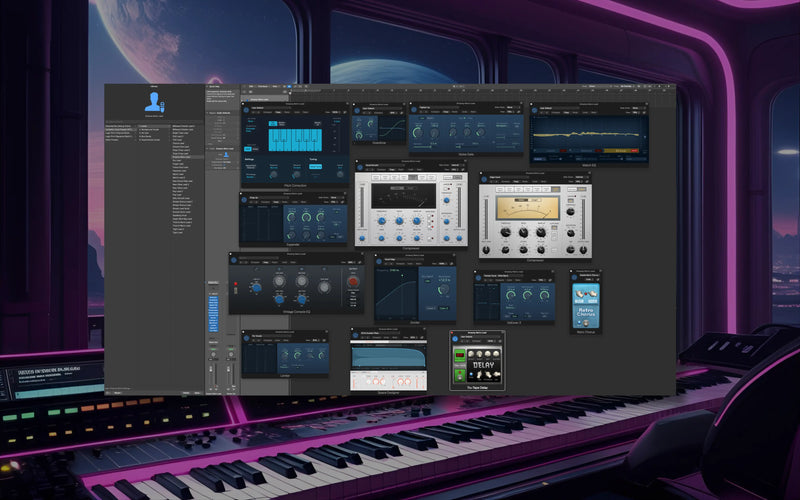Click the power icon in Space Designer window
This screenshot has height=500, width=800.
point(355,336)
